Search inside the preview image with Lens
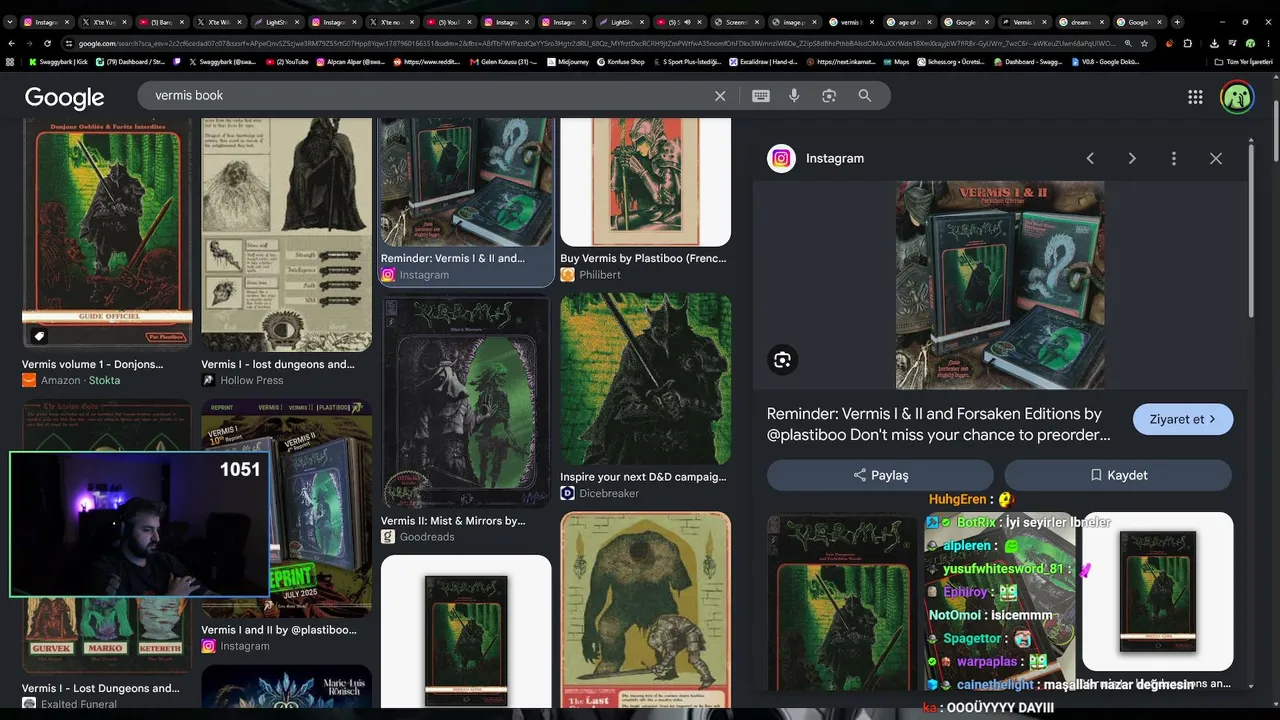This screenshot has width=1280, height=720. (783, 360)
